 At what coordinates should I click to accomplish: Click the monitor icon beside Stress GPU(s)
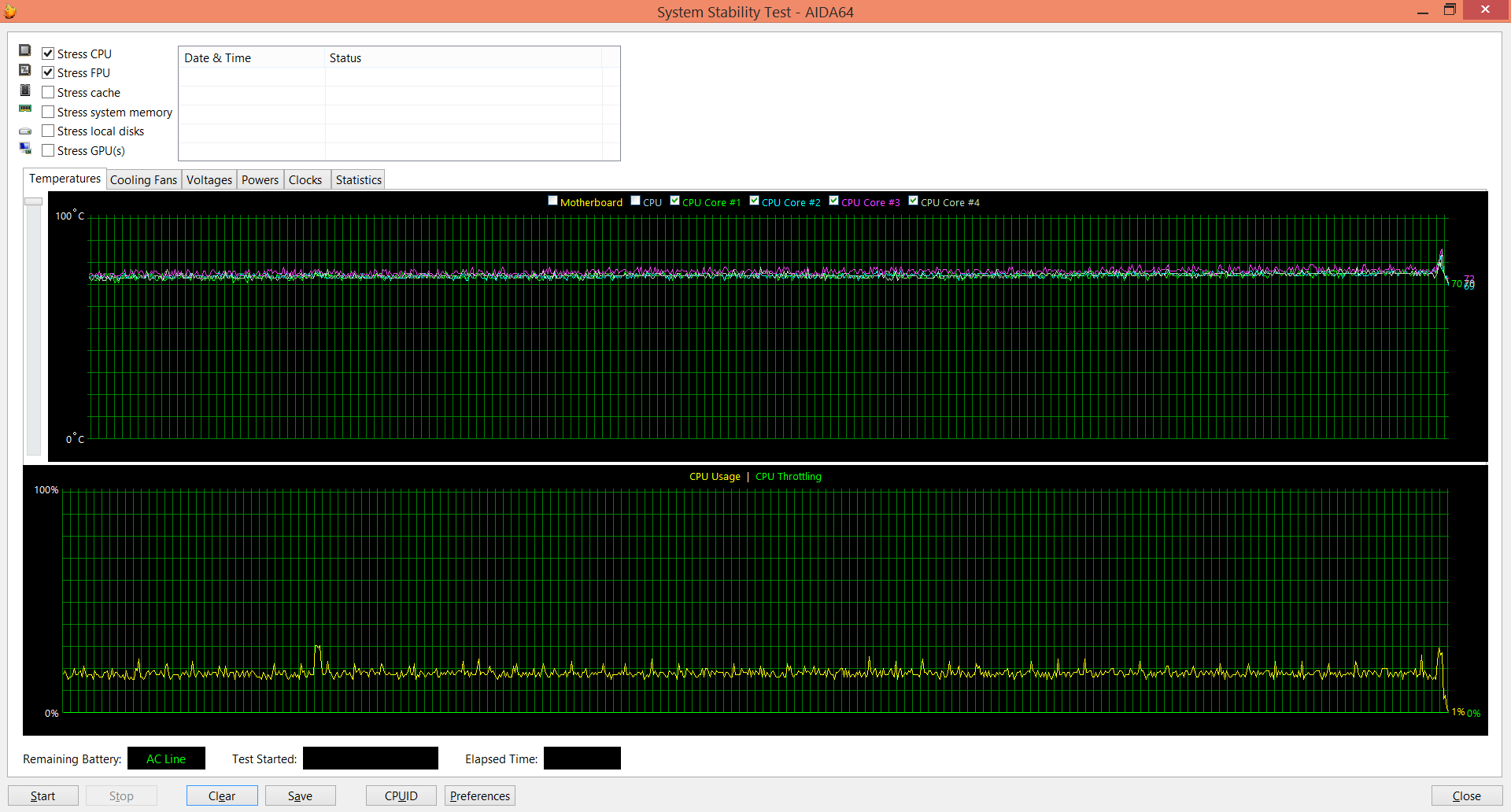click(25, 149)
